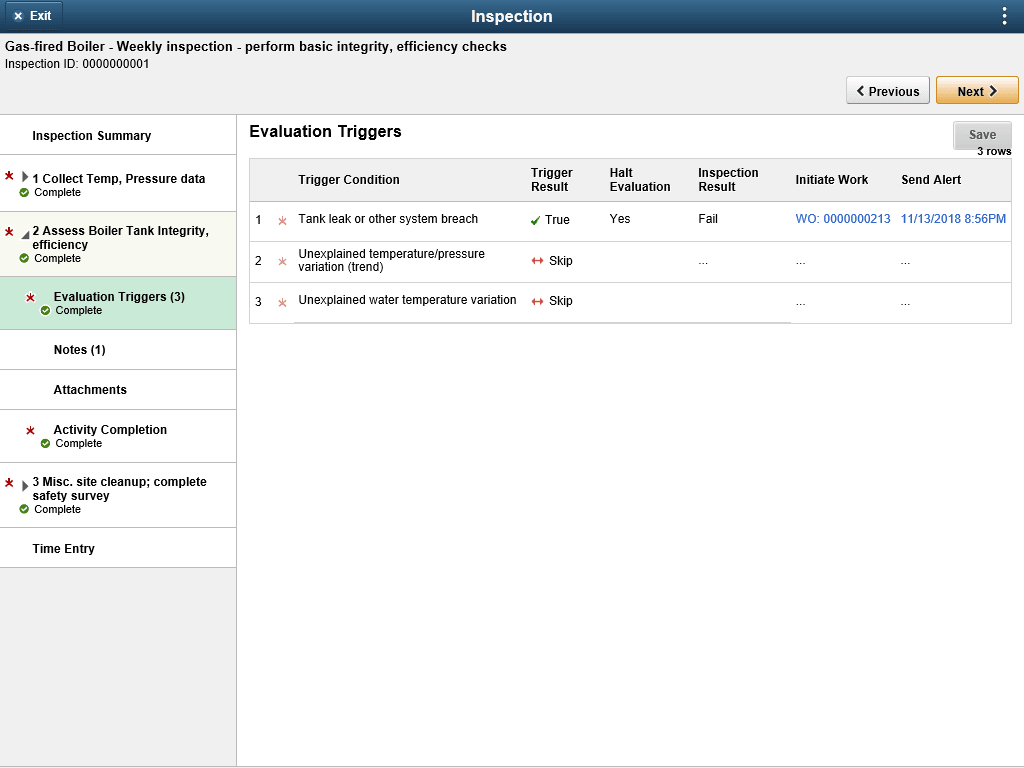Click the Trigger Result column header
This screenshot has width=1024, height=768.
tap(551, 180)
